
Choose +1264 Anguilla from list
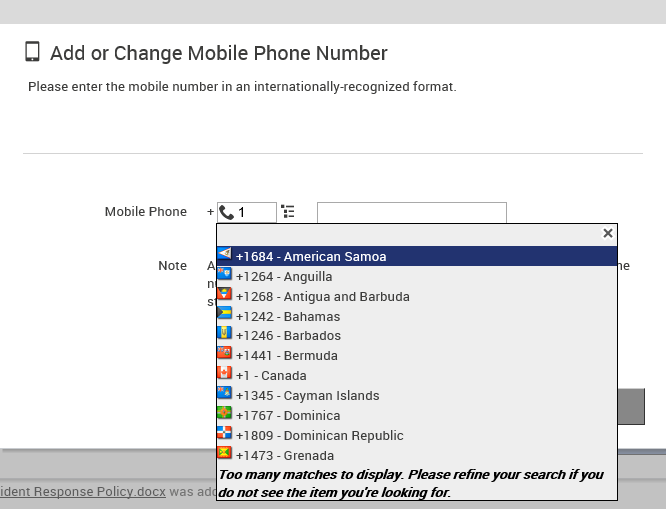(417, 276)
